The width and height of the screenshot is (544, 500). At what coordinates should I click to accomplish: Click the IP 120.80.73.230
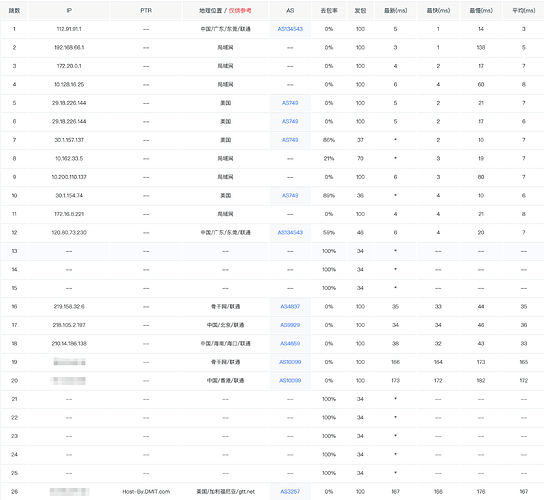(x=69, y=232)
